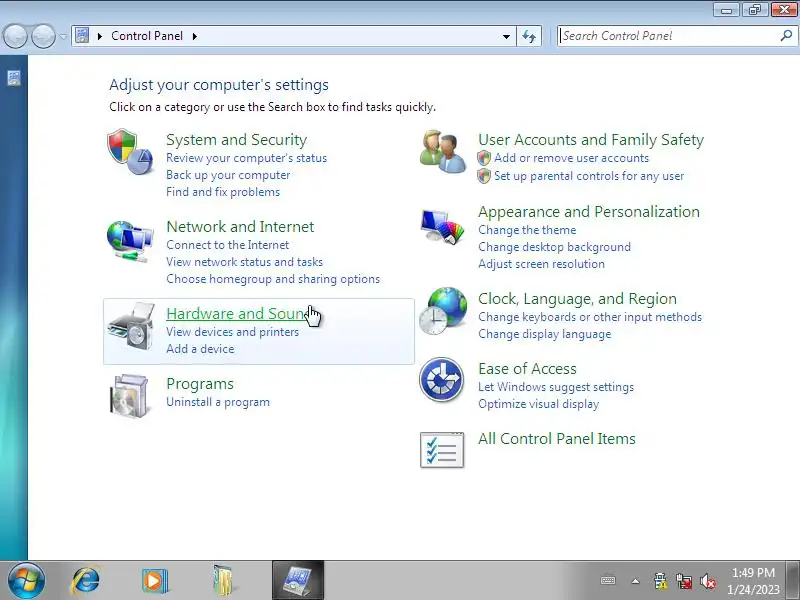Expand the root arrow before Control Panel
Image resolution: width=800 pixels, height=600 pixels.
pyautogui.click(x=99, y=36)
